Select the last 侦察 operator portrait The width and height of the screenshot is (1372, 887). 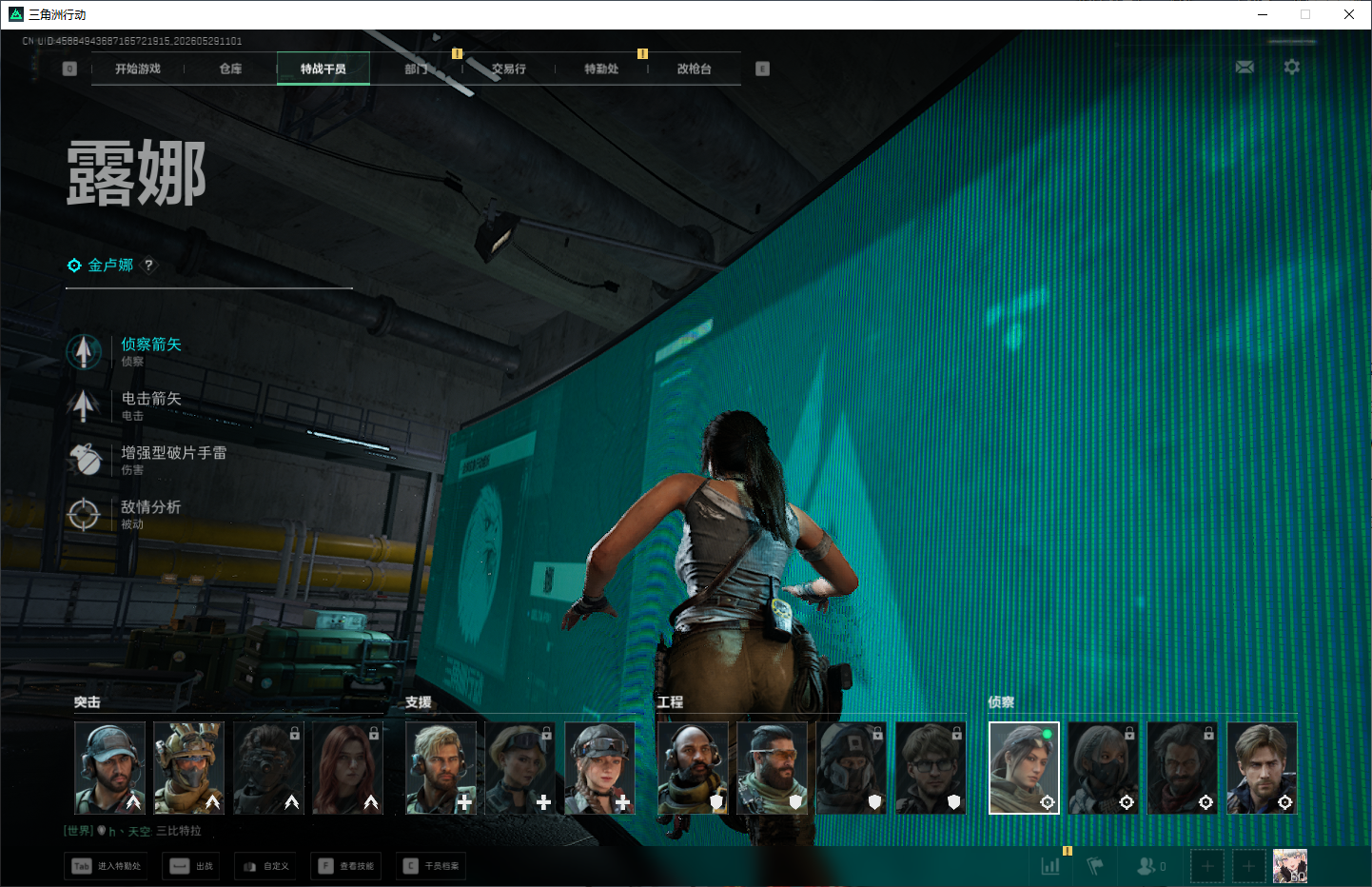(1262, 768)
